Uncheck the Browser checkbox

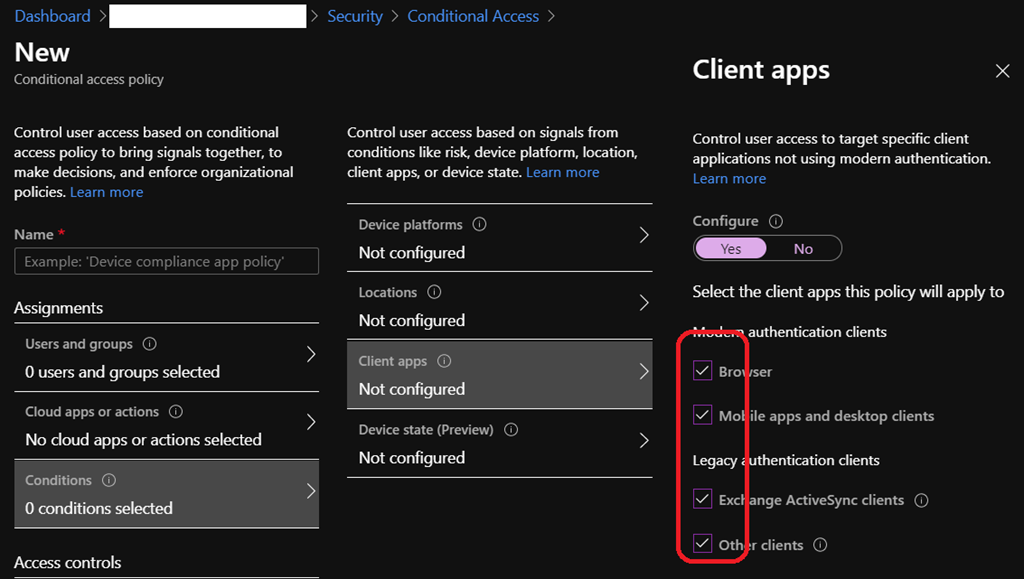[703, 372]
